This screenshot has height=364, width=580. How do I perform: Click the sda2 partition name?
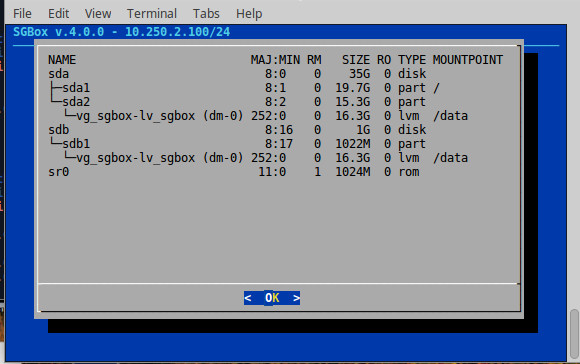pos(76,102)
